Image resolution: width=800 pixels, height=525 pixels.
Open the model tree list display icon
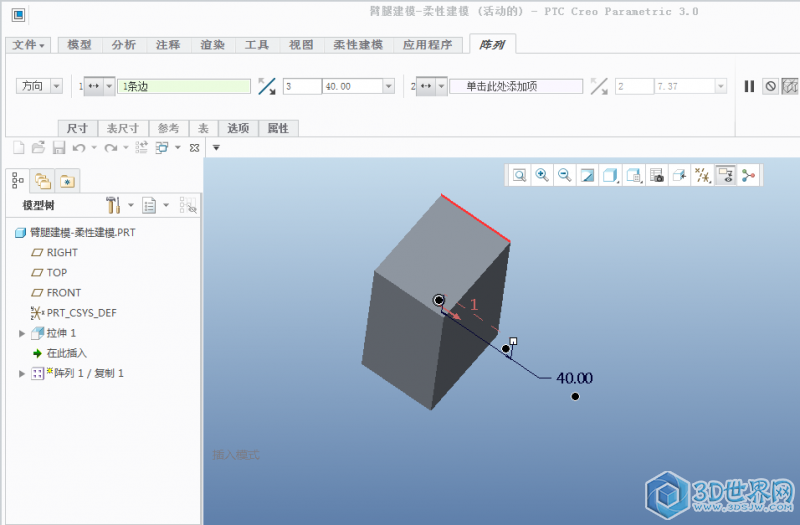(x=149, y=206)
